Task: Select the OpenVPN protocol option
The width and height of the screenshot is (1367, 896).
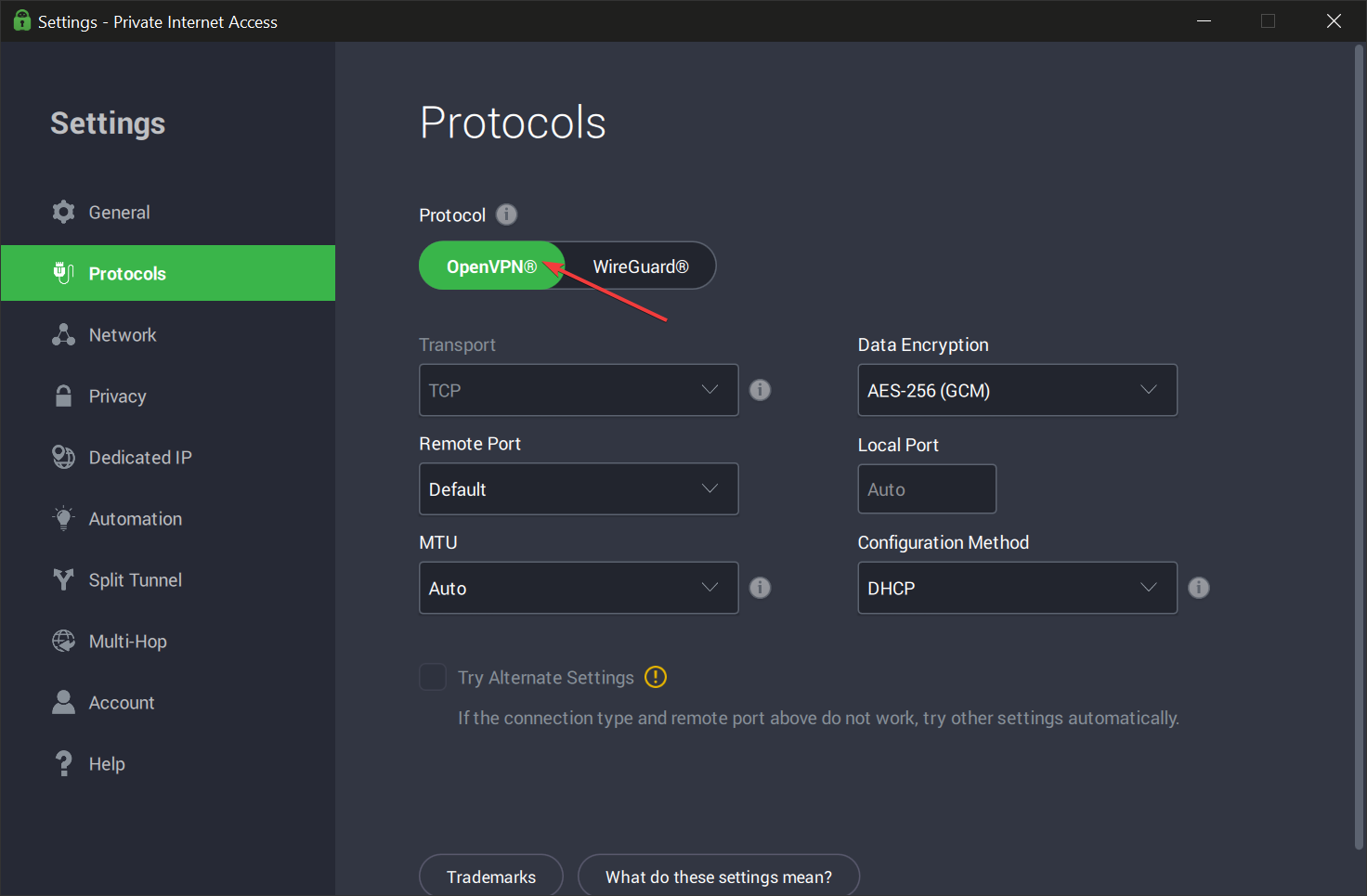Action: [x=491, y=266]
